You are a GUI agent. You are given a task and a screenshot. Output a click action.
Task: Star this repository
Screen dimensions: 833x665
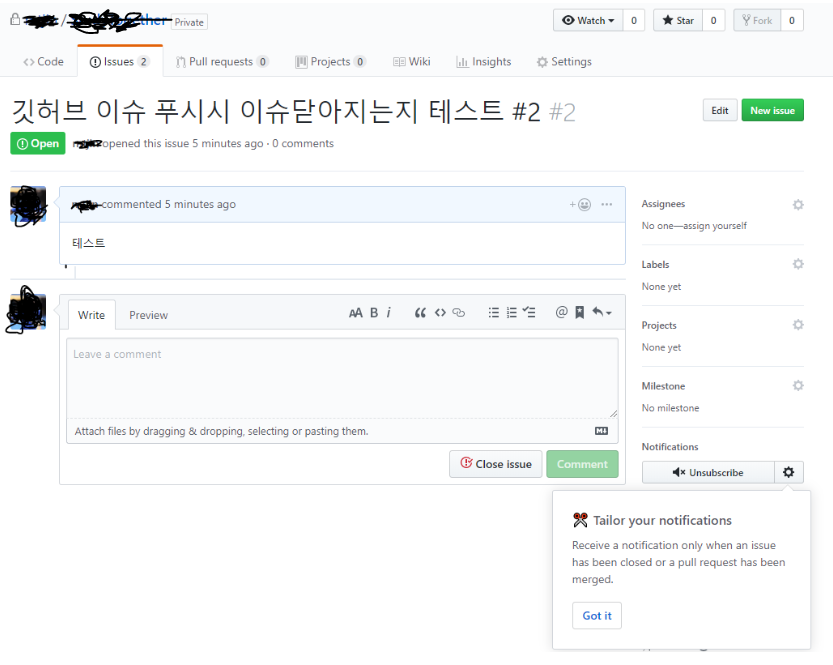pos(678,20)
